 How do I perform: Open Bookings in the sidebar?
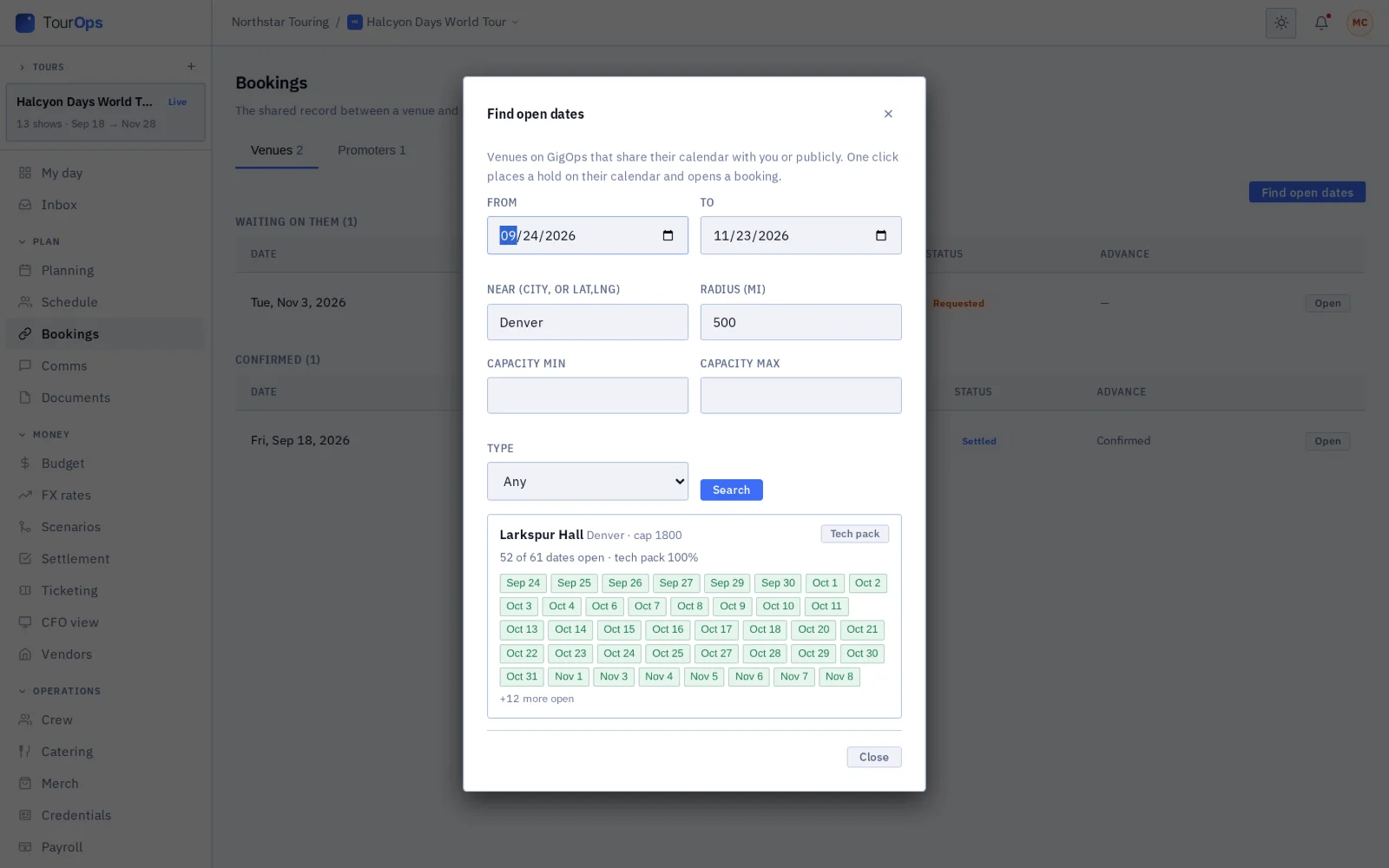[x=105, y=334]
